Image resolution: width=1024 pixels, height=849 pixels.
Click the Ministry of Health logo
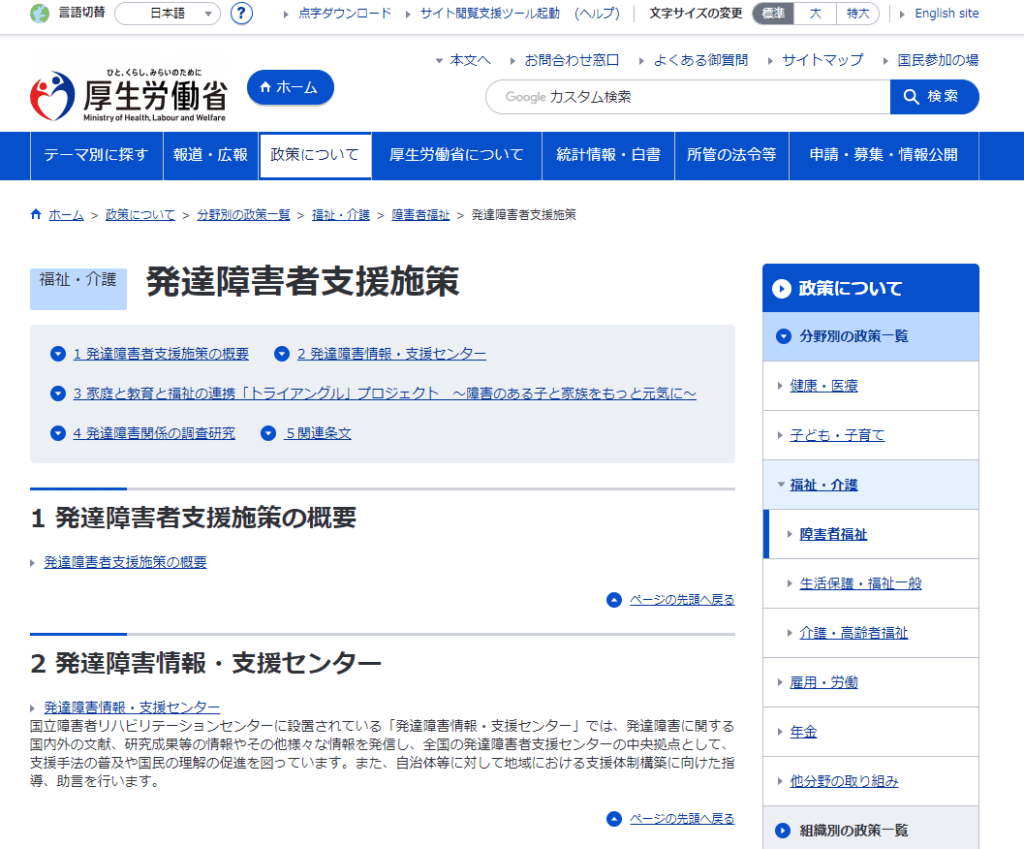(x=128, y=96)
